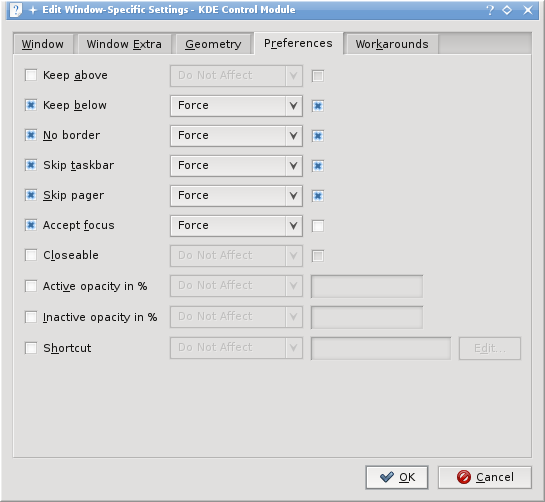The height and width of the screenshot is (502, 545).
Task: Switch to the Workarounds tab
Action: pos(392,44)
